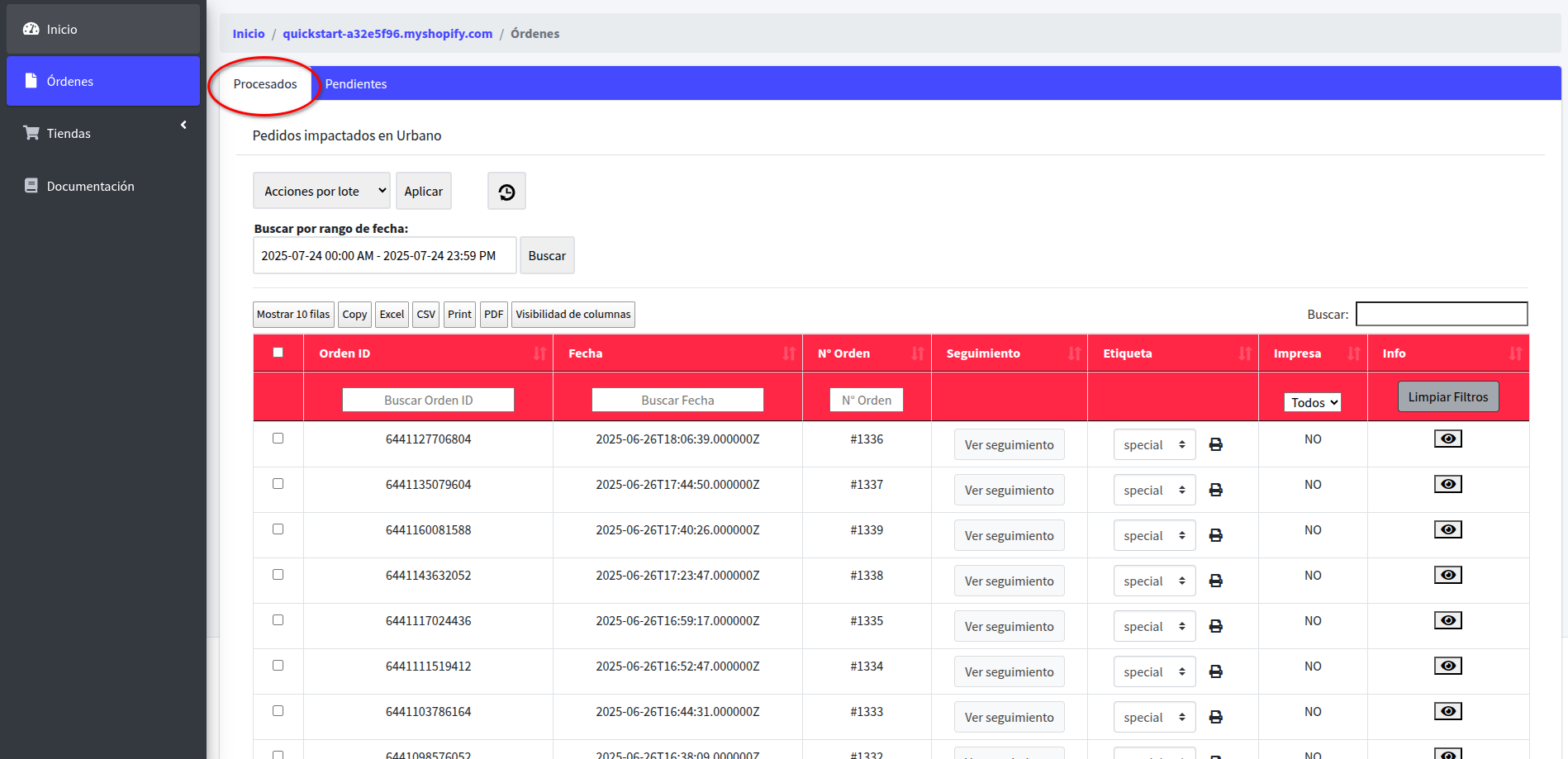Click Ver seguimiento for order #1338
This screenshot has width=1568, height=759.
[x=1009, y=581]
